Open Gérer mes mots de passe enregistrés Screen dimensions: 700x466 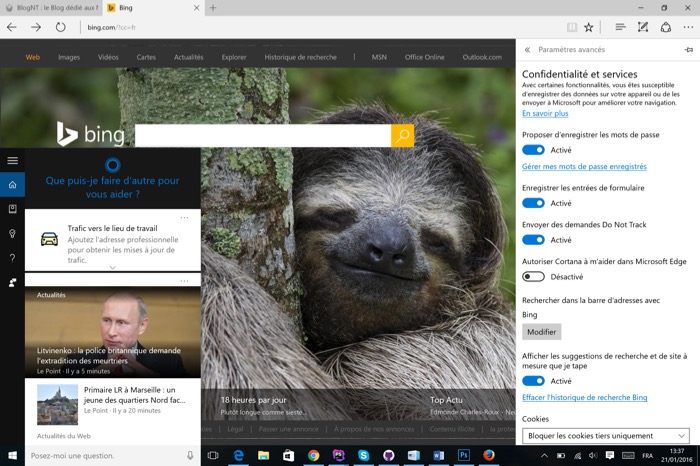tap(584, 166)
